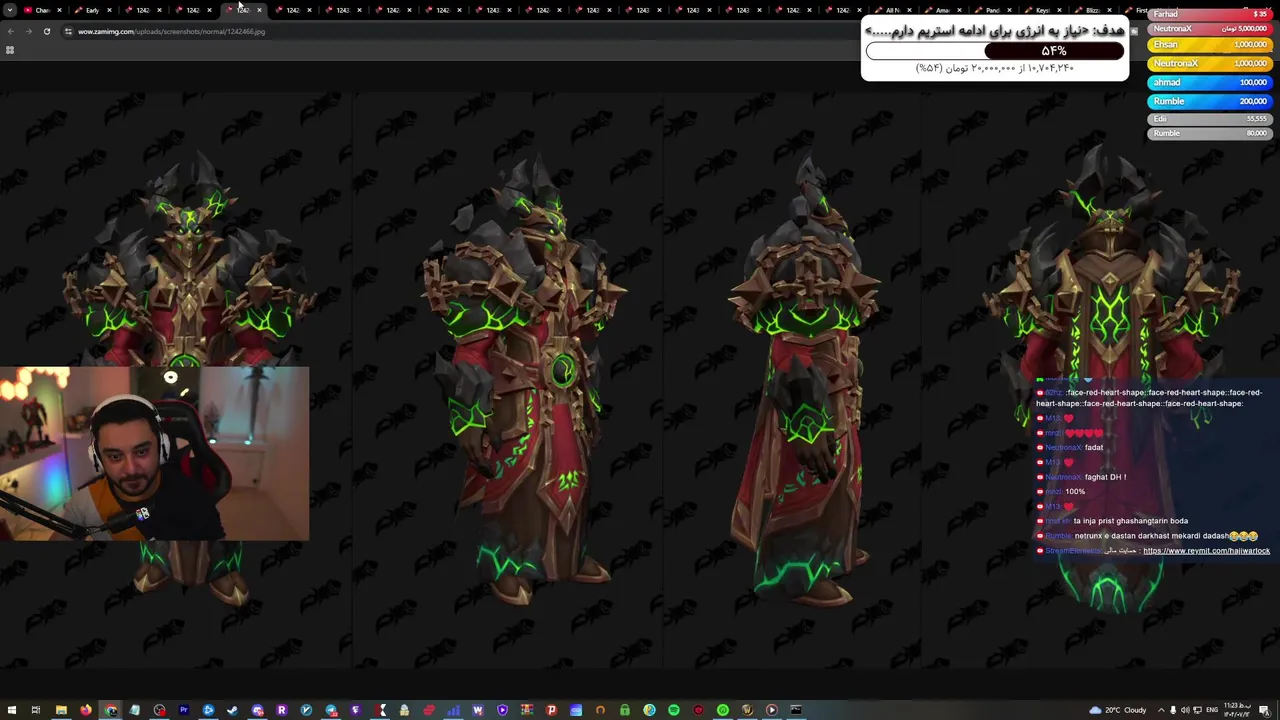Close the "All N" tab

910,10
